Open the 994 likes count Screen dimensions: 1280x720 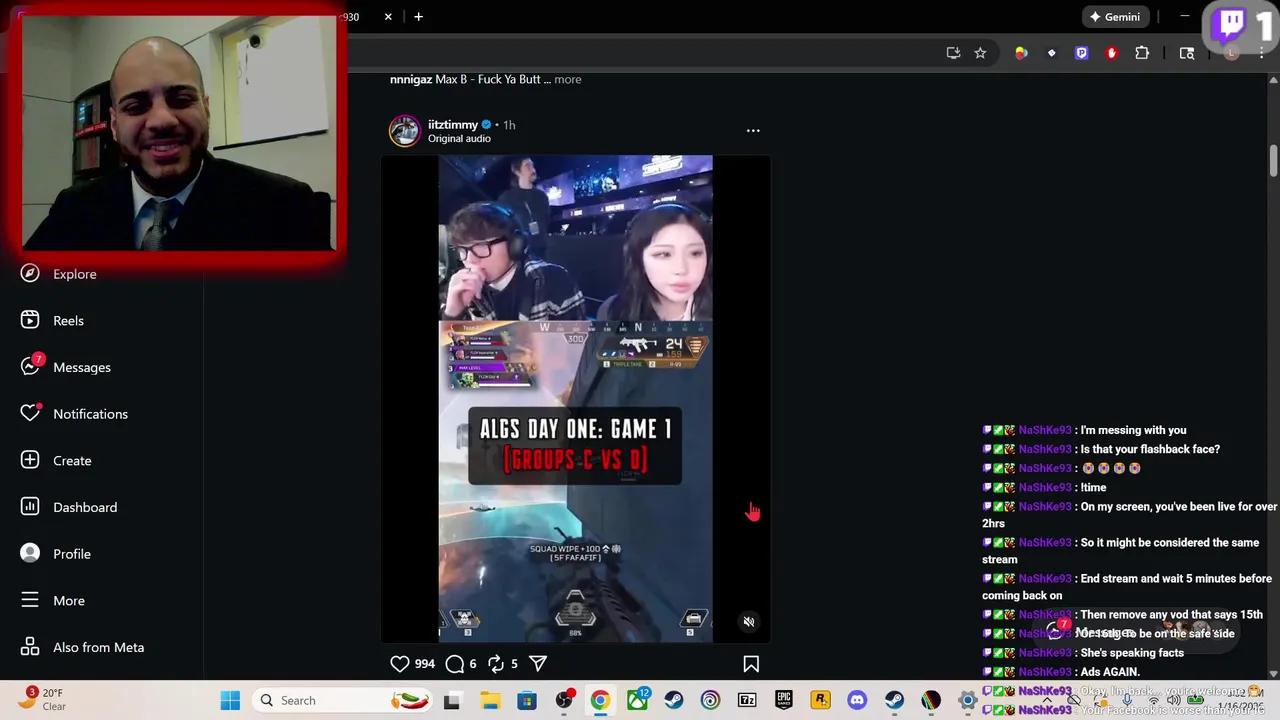point(425,664)
